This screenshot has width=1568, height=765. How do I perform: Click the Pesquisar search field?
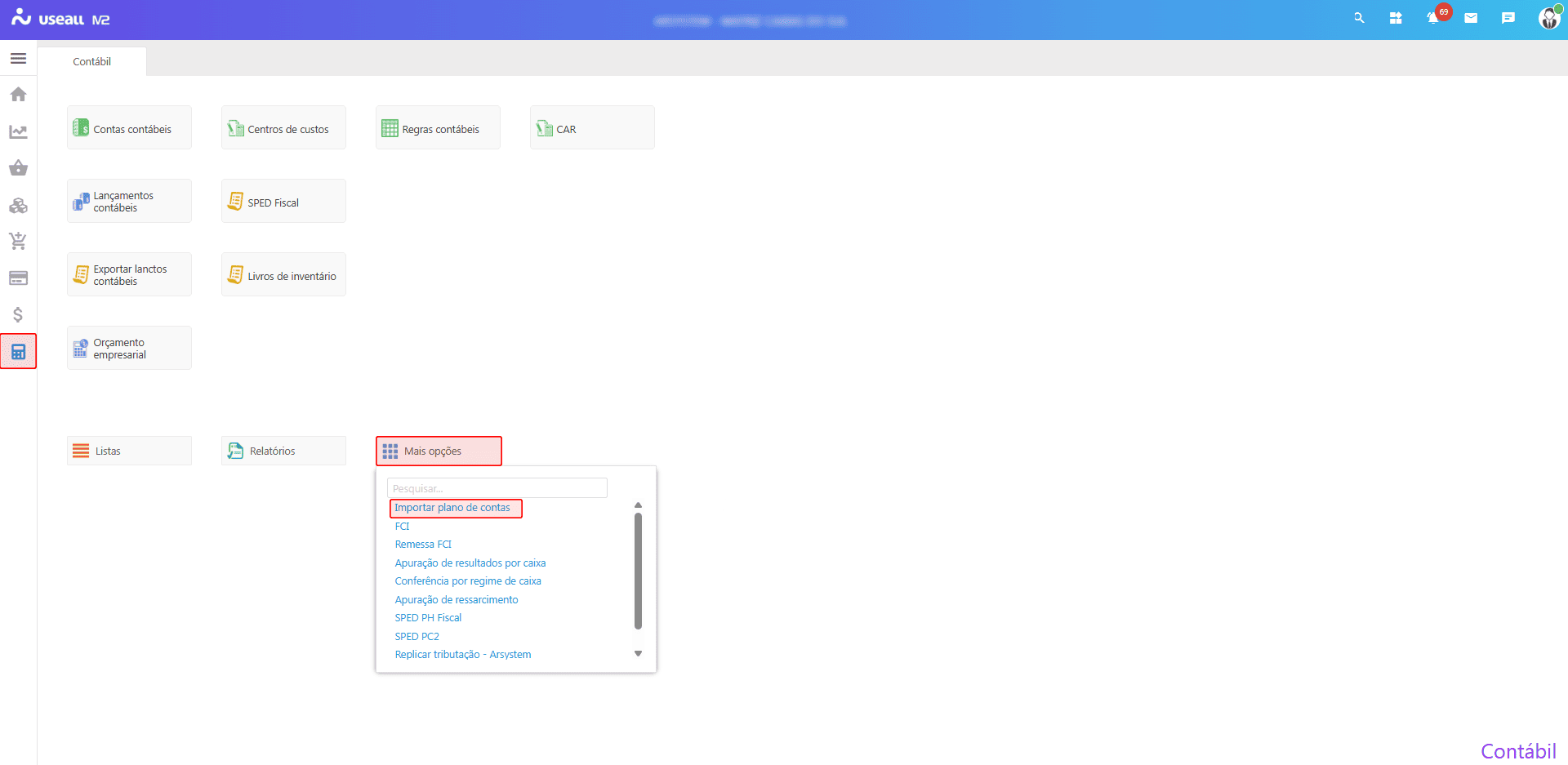[x=497, y=488]
